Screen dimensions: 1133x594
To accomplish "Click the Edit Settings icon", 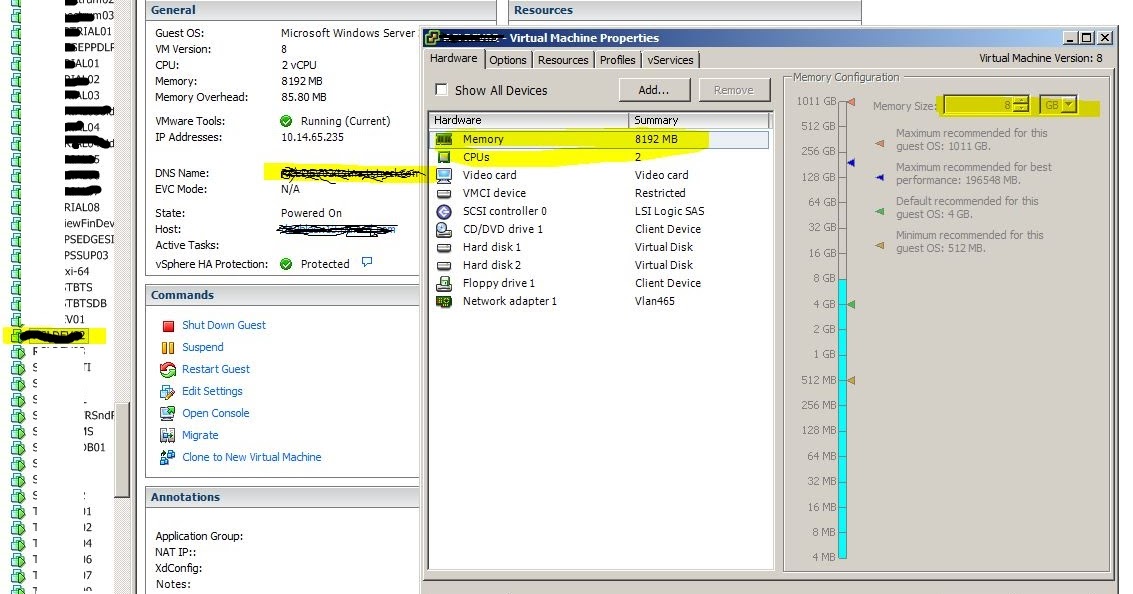I will (168, 392).
